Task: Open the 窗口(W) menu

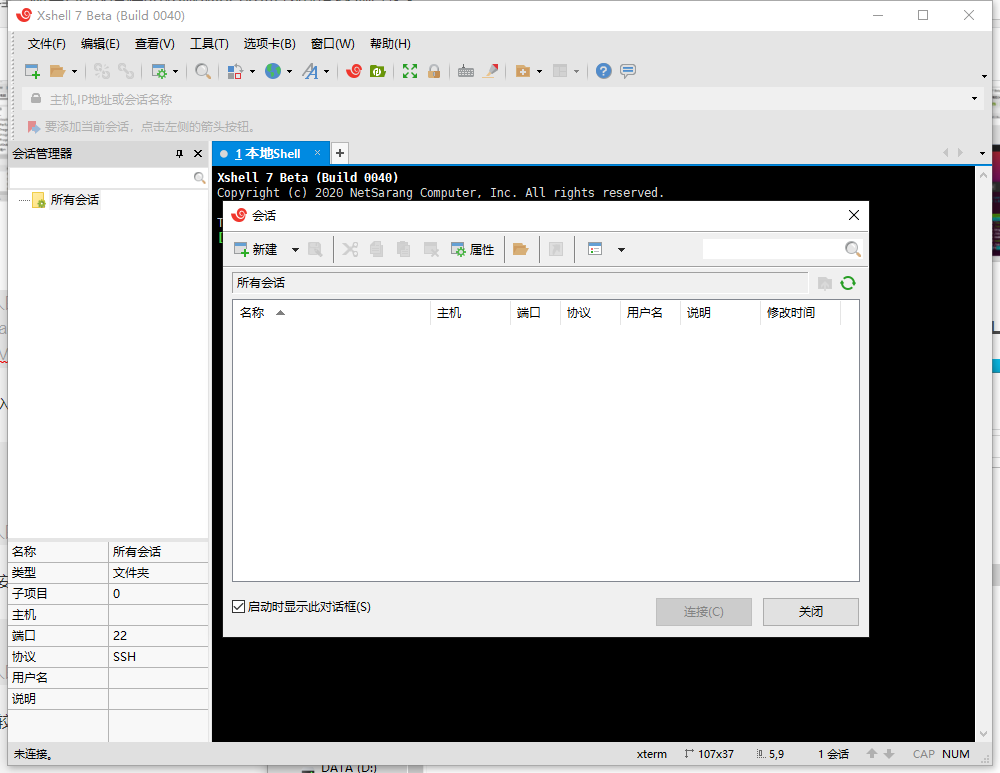Action: pos(332,44)
